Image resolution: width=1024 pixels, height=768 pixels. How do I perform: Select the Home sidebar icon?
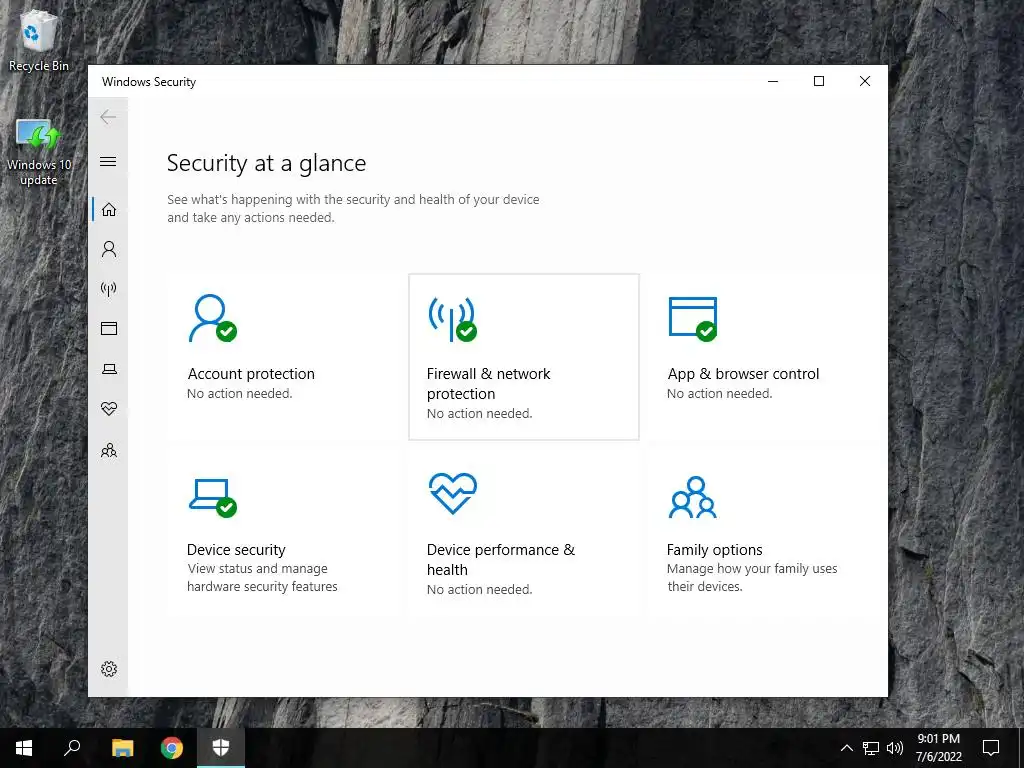point(109,209)
